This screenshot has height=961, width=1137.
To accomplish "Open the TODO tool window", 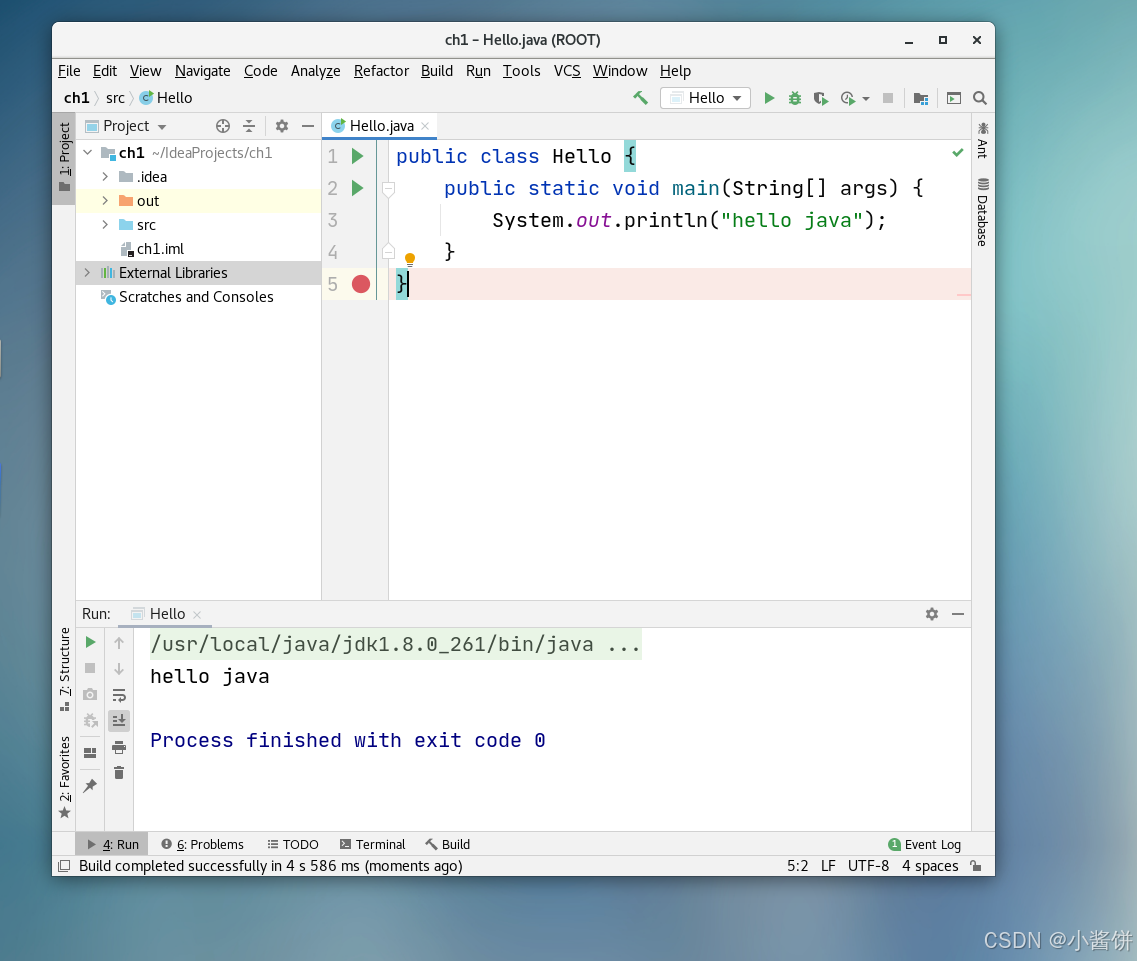I will [293, 844].
